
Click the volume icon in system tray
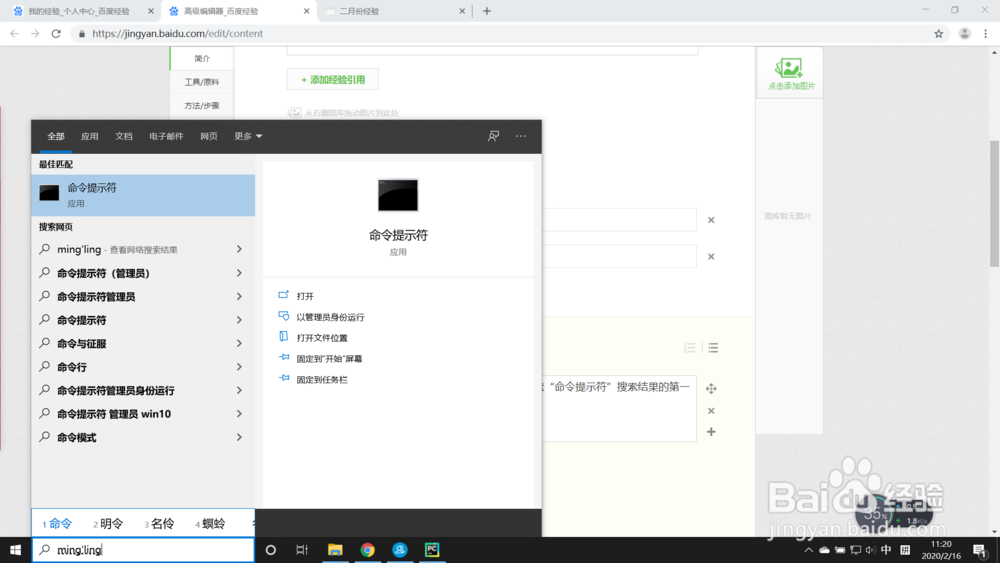[x=871, y=550]
